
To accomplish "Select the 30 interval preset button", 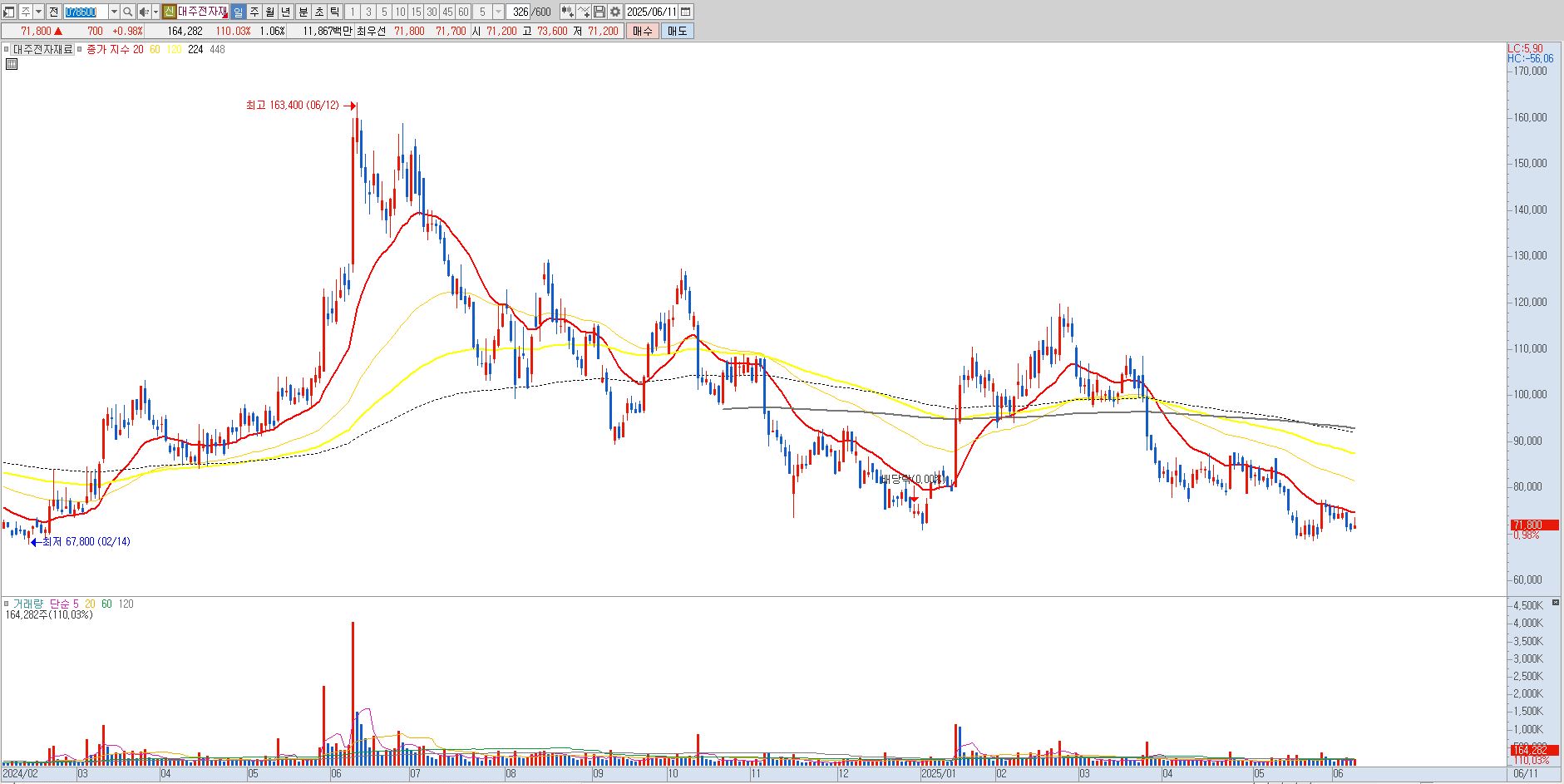I will [432, 12].
